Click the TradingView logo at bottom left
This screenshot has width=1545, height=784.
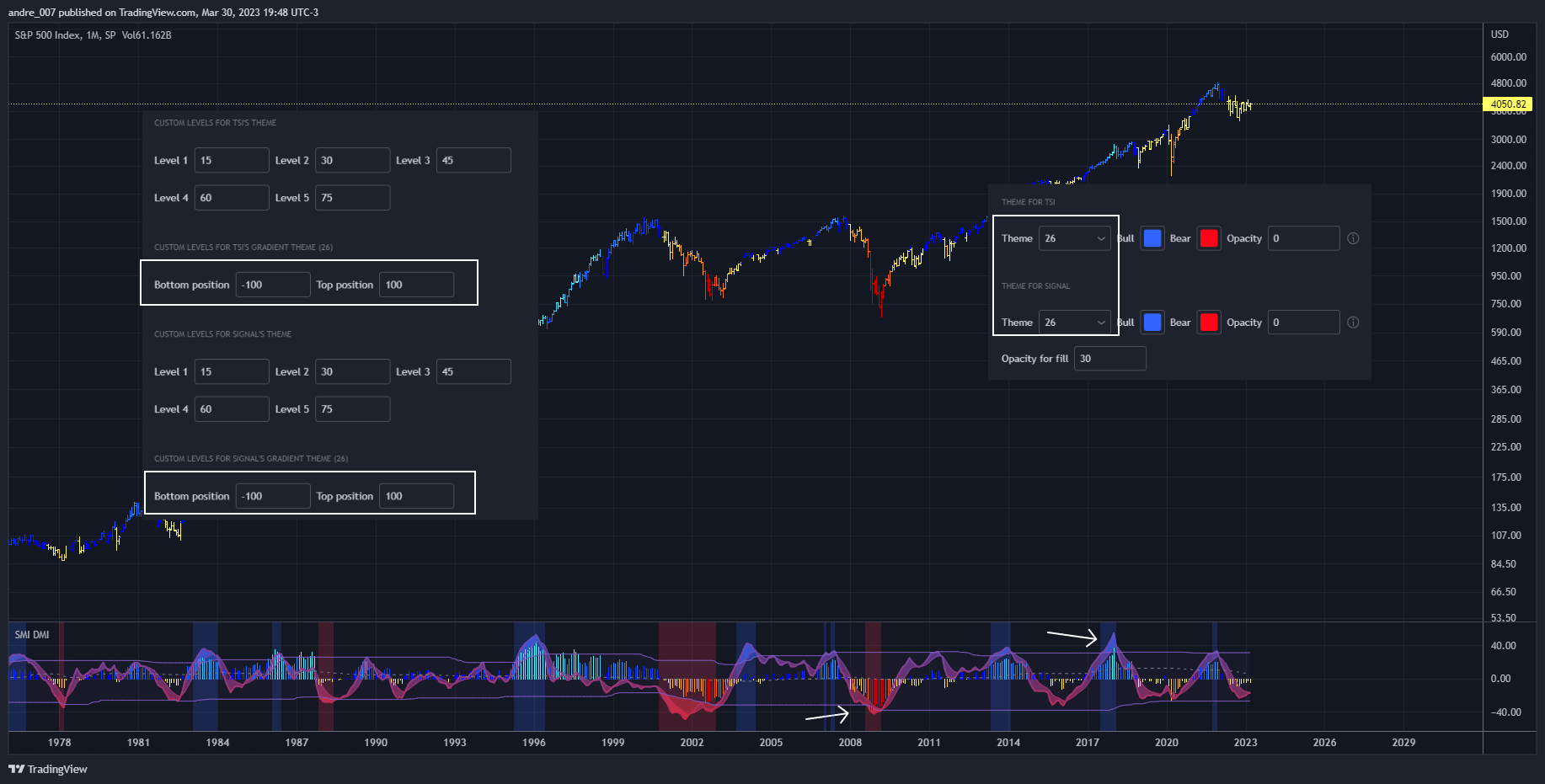48,769
